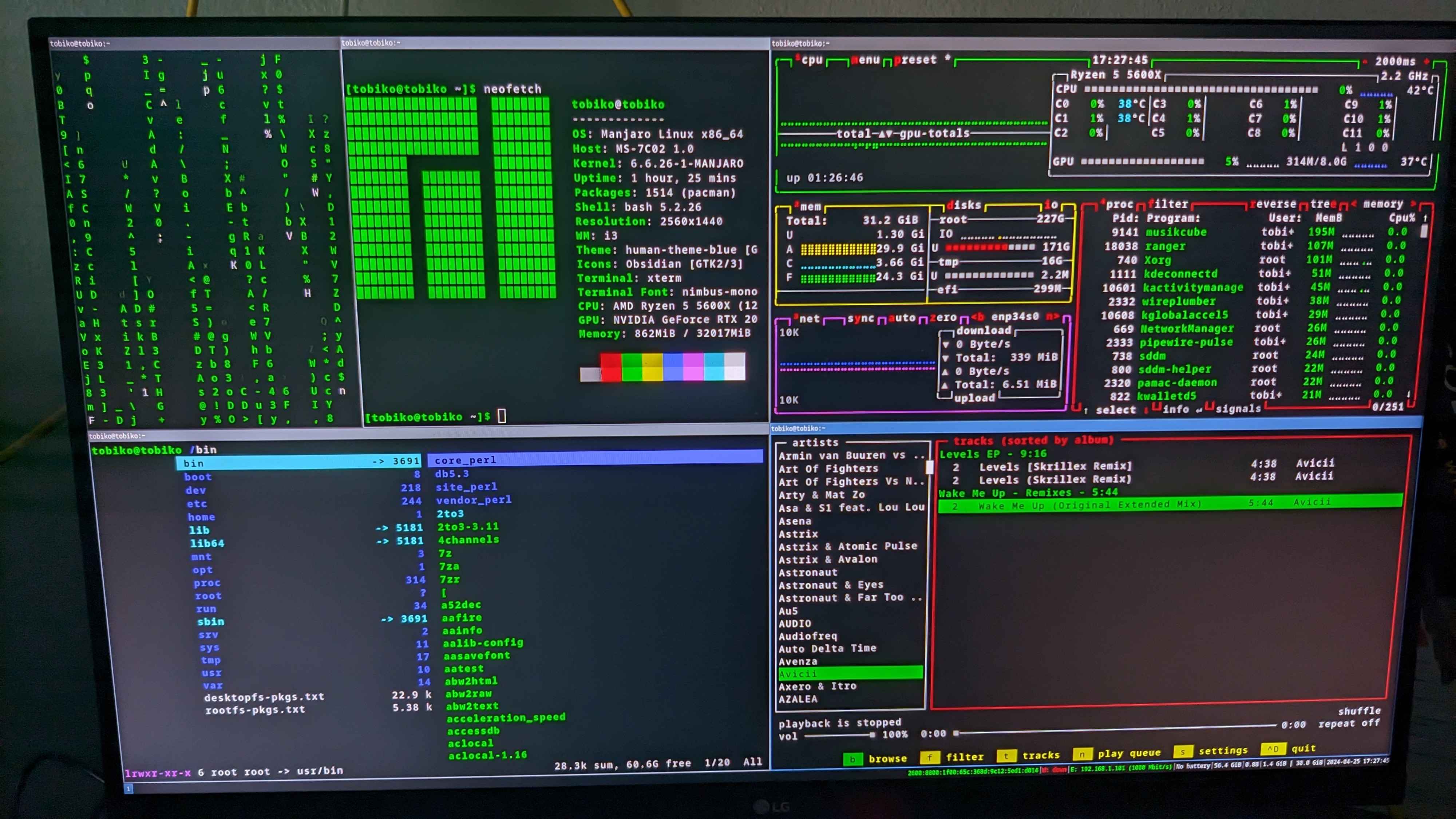Expand the 'lib' directory in ranger
This screenshot has width=1456, height=819.
pyautogui.click(x=199, y=530)
